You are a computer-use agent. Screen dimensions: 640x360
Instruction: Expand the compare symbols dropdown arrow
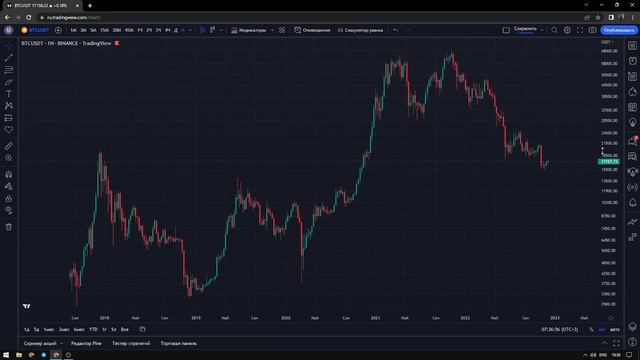[221, 30]
